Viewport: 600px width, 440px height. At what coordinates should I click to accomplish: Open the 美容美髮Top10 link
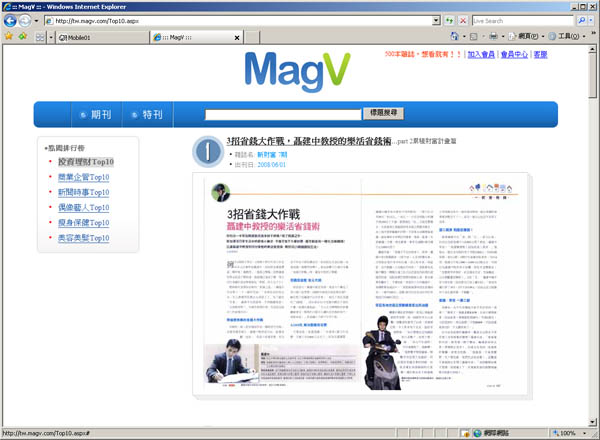[83, 238]
